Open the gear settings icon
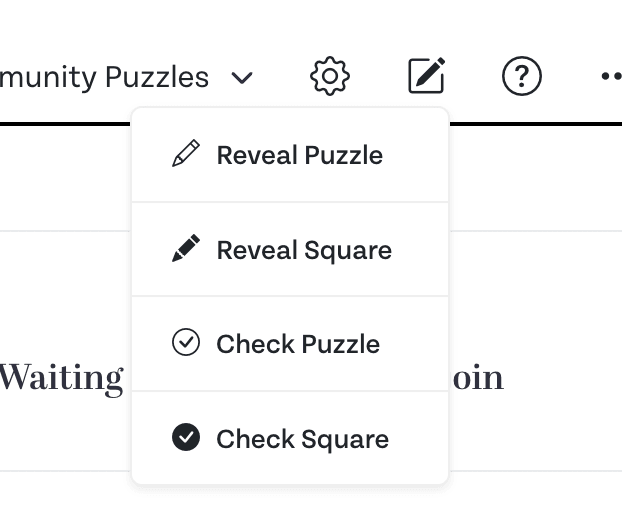Image resolution: width=622 pixels, height=522 pixels. pyautogui.click(x=330, y=76)
